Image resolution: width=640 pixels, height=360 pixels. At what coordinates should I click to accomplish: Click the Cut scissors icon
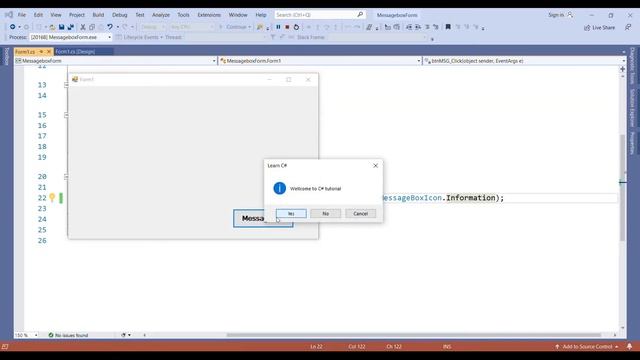[x=83, y=27]
